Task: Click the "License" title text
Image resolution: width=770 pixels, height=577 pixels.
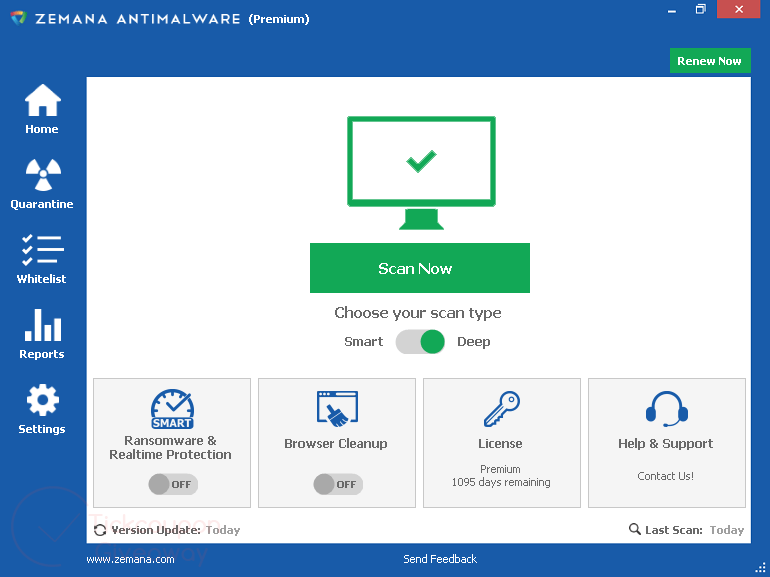Action: pos(500,443)
